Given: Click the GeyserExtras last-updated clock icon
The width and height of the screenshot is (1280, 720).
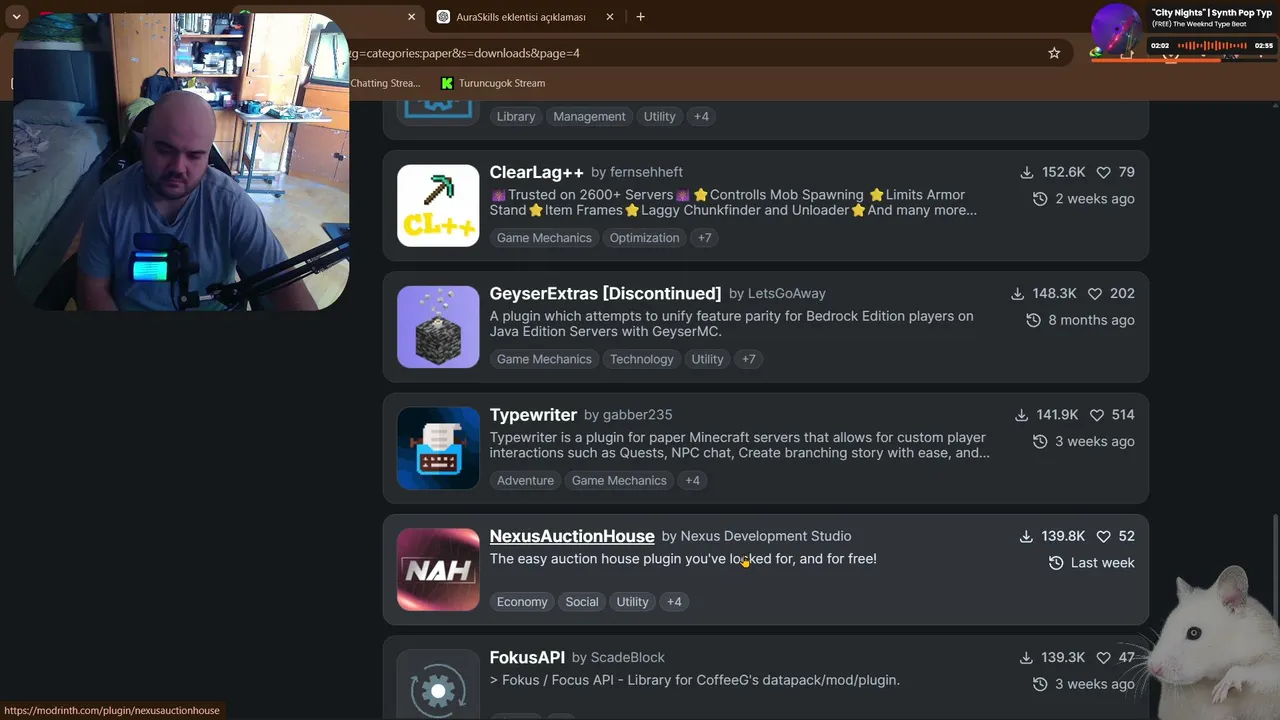Looking at the screenshot, I should click(x=1034, y=320).
